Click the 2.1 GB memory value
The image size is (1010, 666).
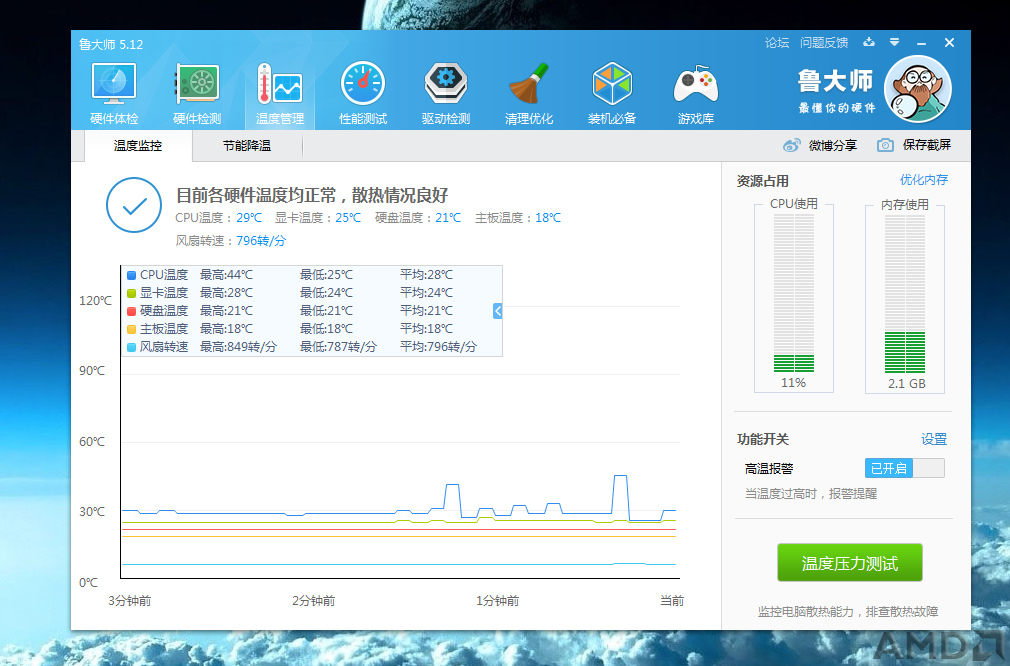907,384
